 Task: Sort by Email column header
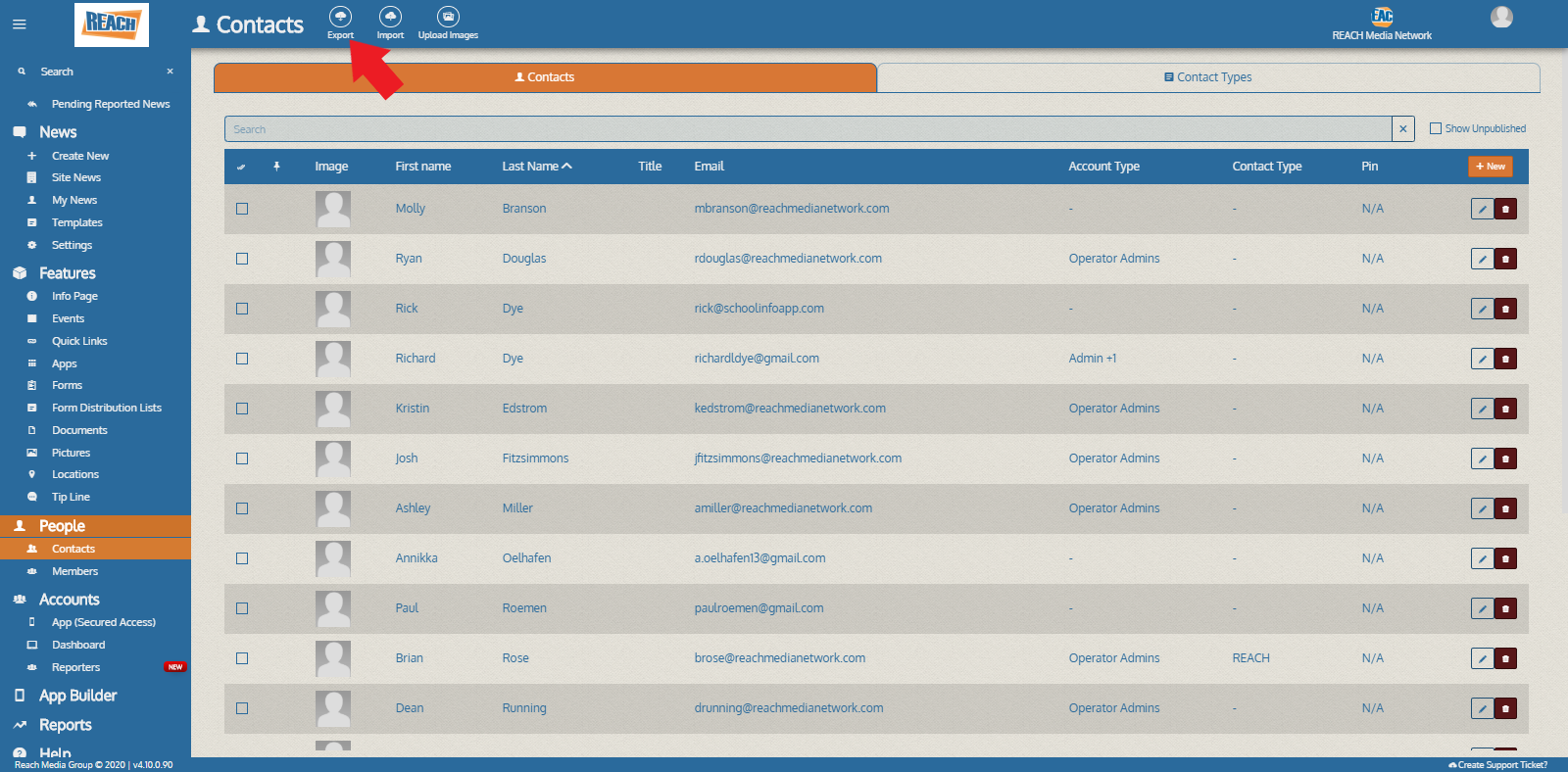click(x=710, y=167)
